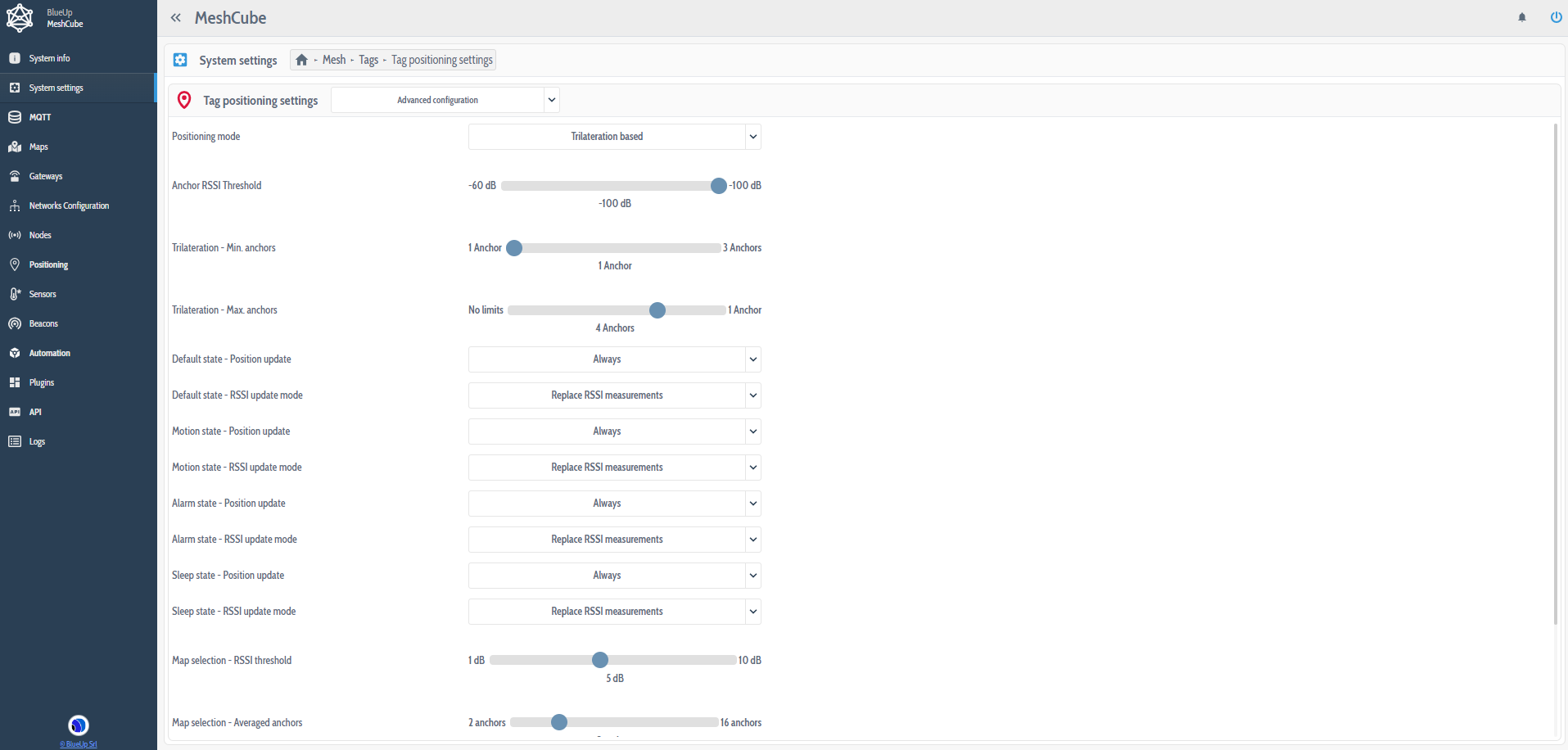Click the Anchor RSSI Threshold slider handle
1568x750 pixels.
pyautogui.click(x=718, y=186)
